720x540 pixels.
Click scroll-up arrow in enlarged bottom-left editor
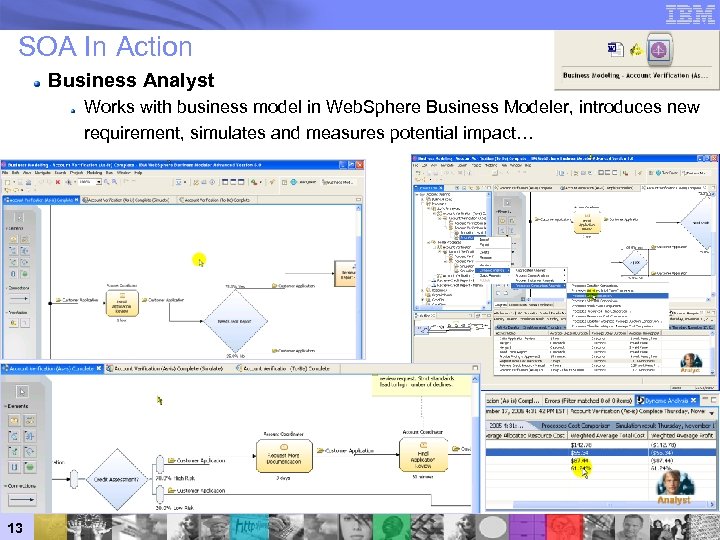point(475,378)
